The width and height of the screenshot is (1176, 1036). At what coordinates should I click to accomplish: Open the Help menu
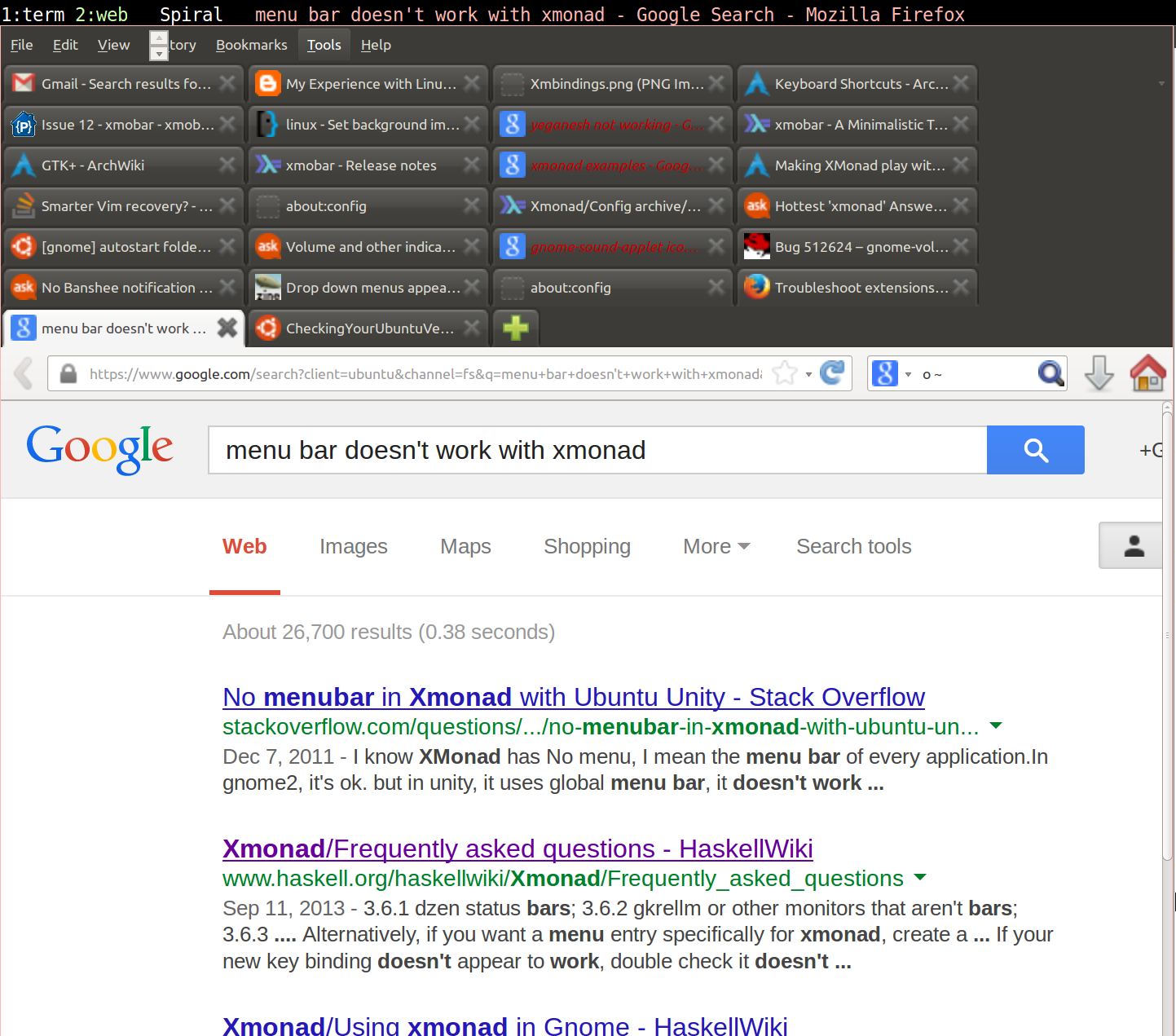pos(376,45)
